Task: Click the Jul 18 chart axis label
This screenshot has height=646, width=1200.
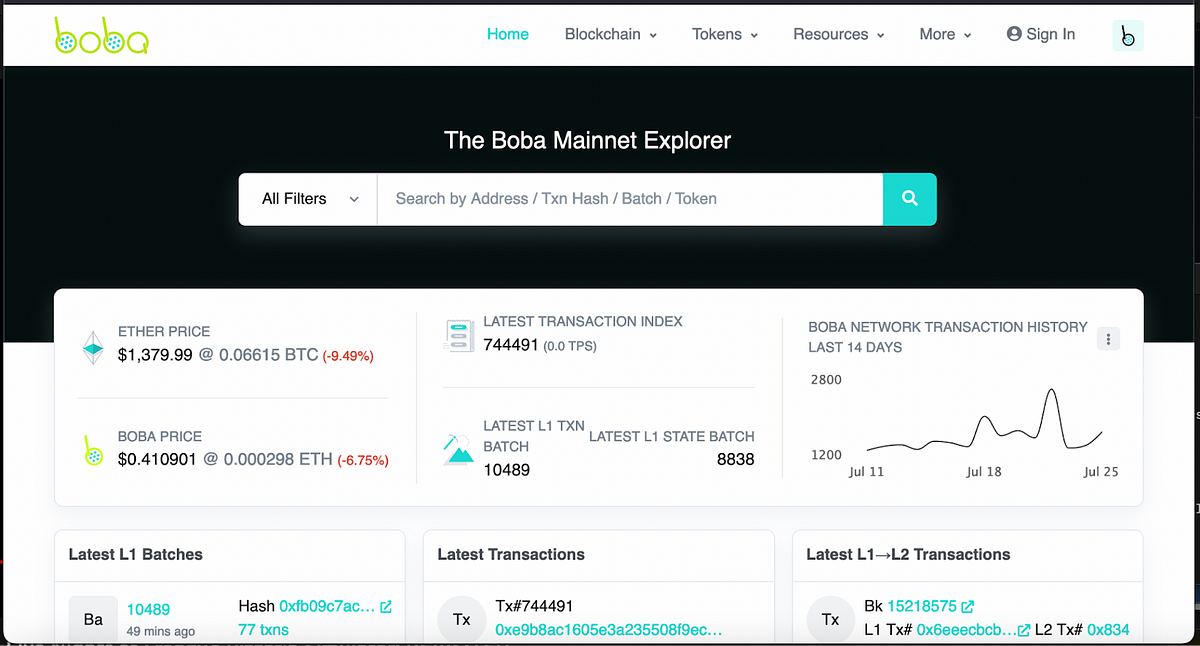Action: 984,472
